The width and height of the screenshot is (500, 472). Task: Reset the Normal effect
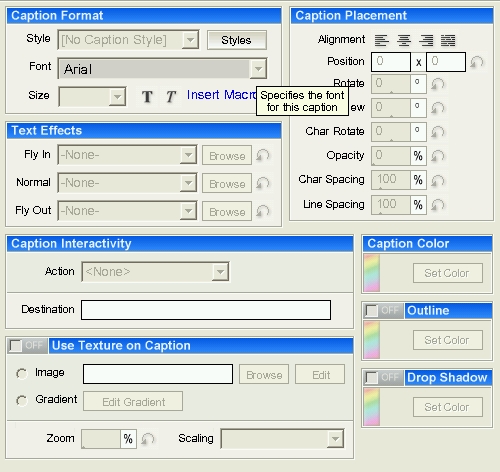pos(263,183)
